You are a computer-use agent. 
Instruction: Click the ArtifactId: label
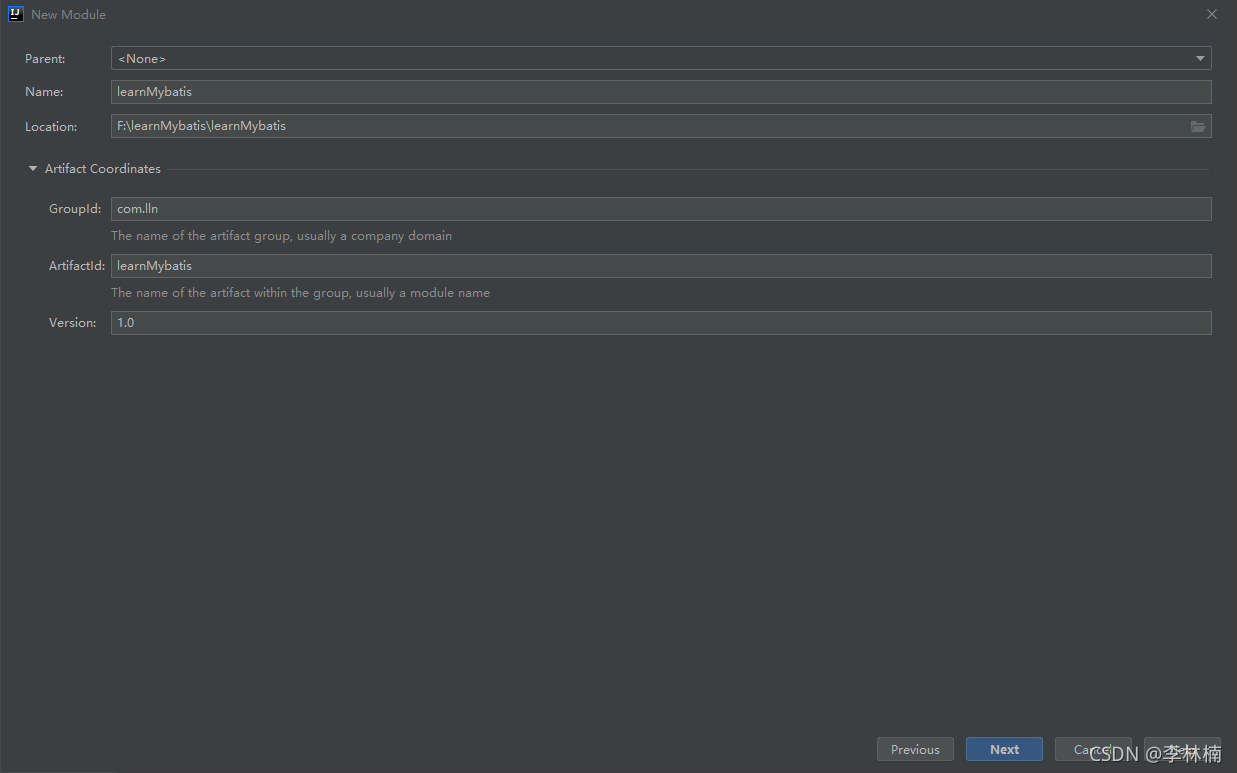tap(77, 266)
